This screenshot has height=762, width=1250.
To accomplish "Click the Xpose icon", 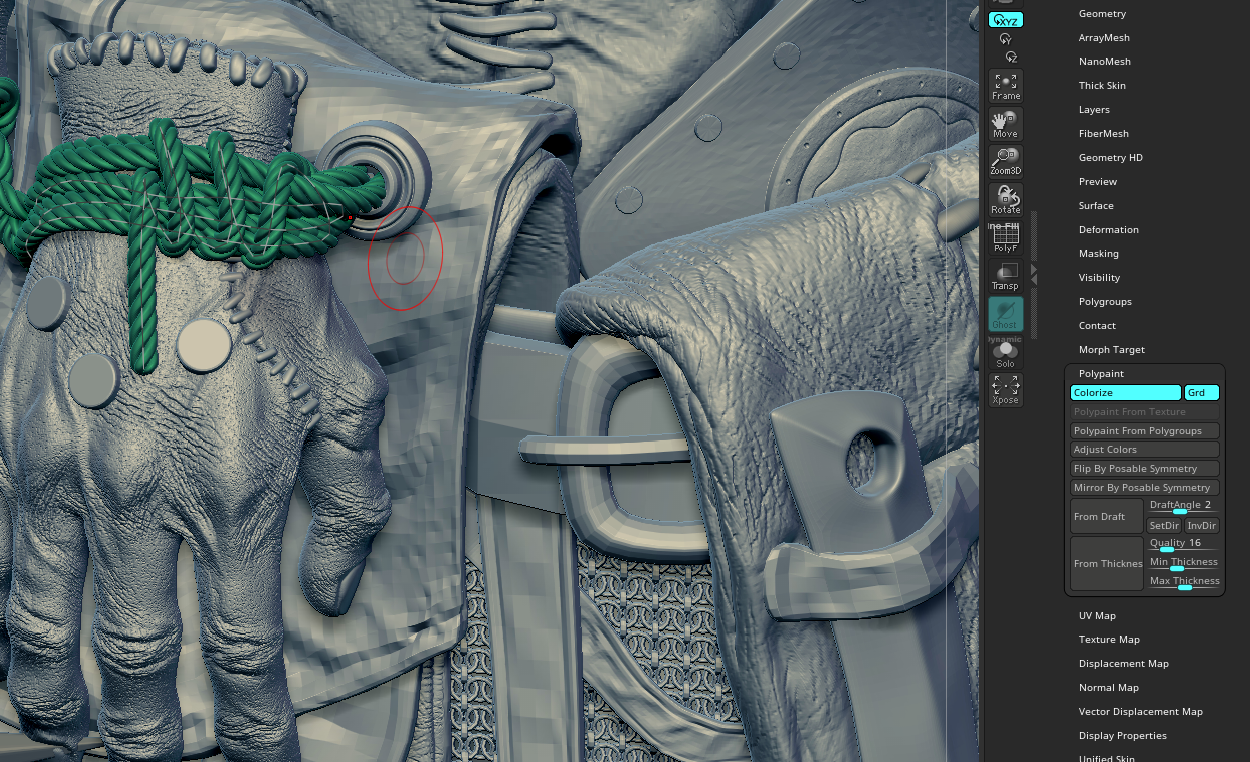I will (1006, 390).
